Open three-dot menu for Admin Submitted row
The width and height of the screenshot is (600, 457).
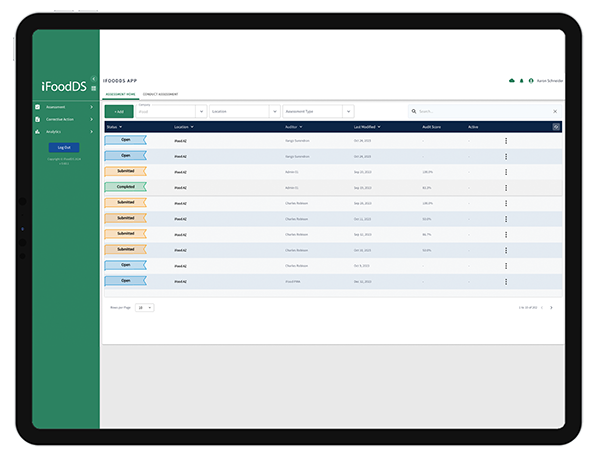pos(506,172)
